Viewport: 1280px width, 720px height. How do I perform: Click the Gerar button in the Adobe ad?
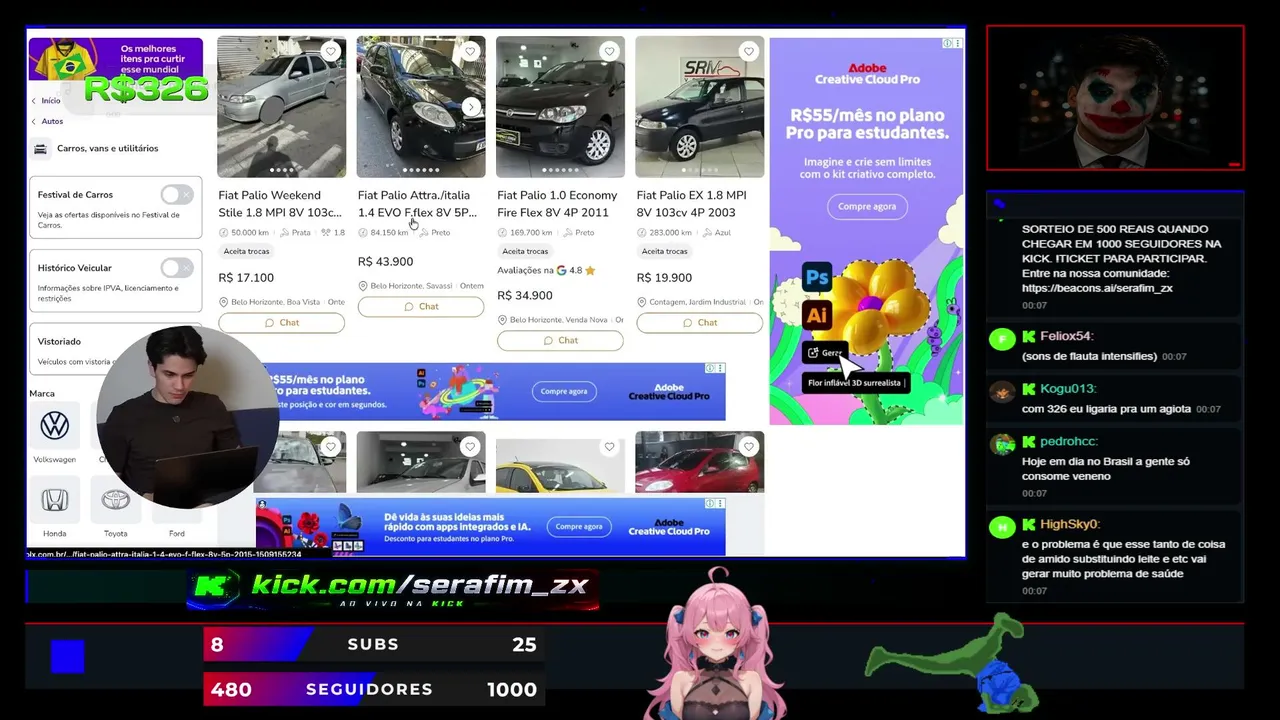[827, 353]
